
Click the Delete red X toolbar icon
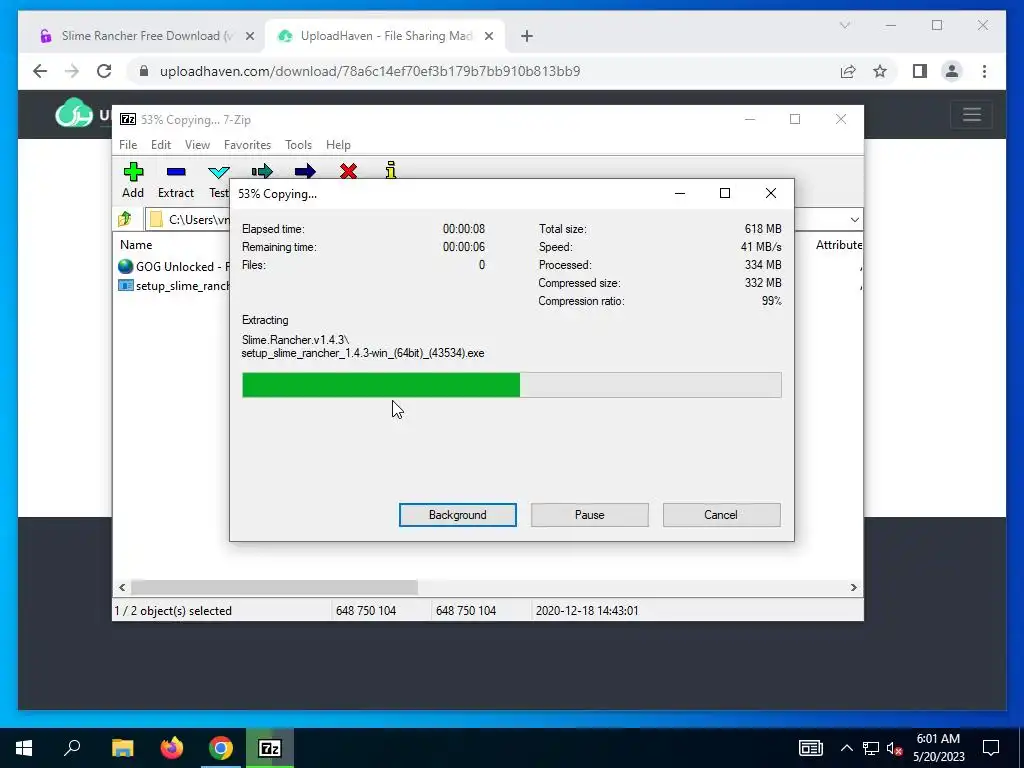click(x=348, y=171)
